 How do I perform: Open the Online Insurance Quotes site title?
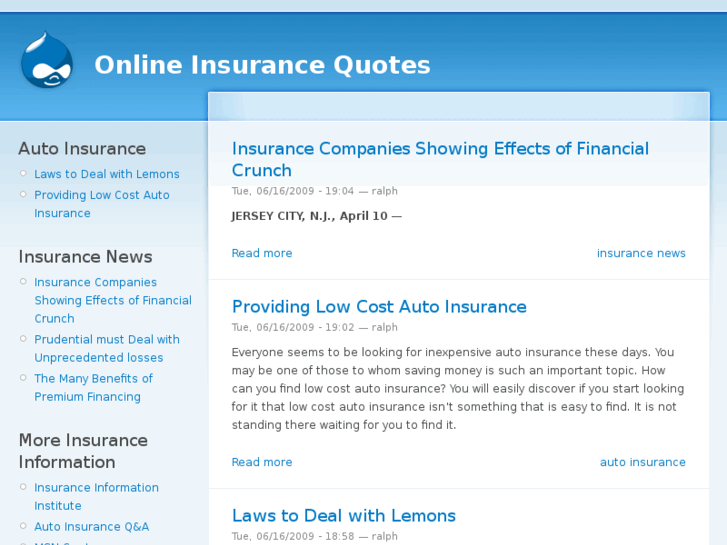[262, 65]
